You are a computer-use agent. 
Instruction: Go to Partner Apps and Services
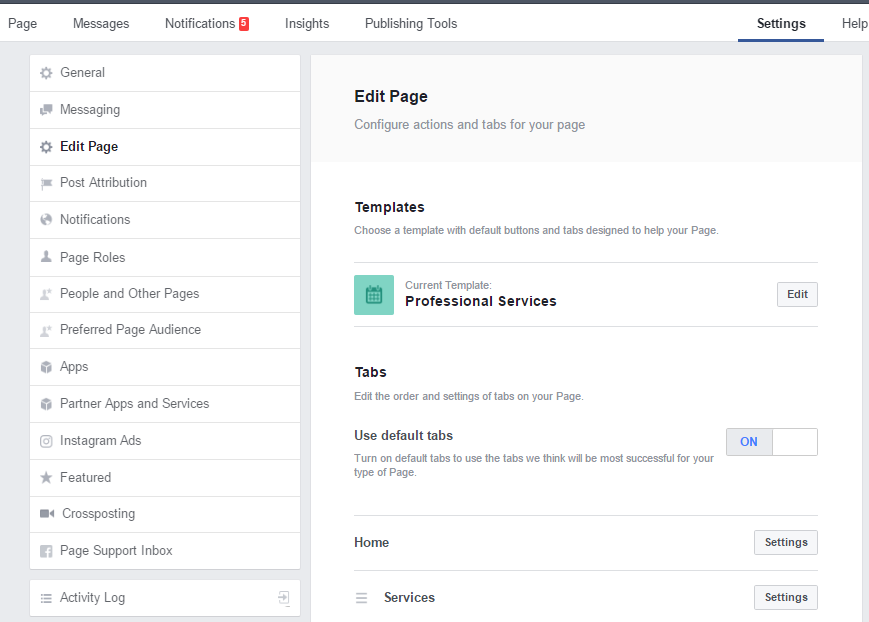[134, 404]
